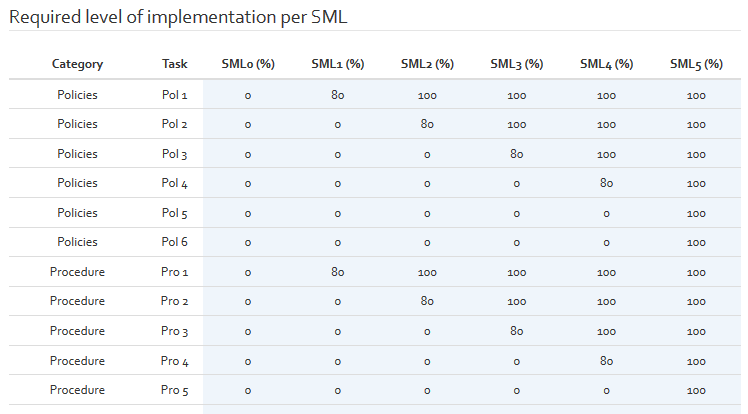This screenshot has width=748, height=414.
Task: Click the Pro 5 SML5 value 100
Action: (x=696, y=391)
